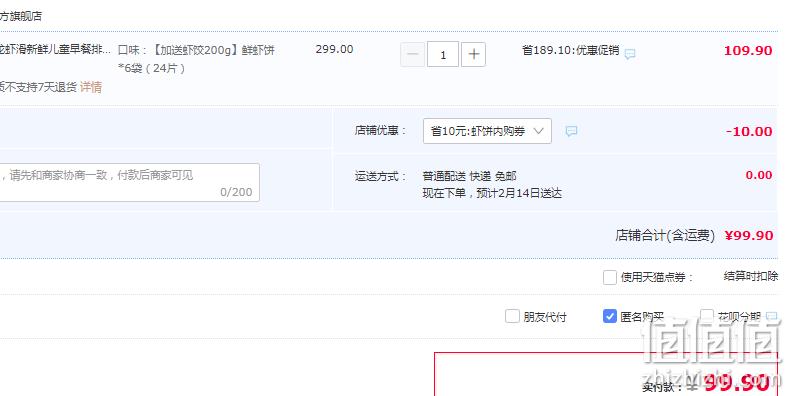Select the 店铺合计(含运费) label

[665, 236]
